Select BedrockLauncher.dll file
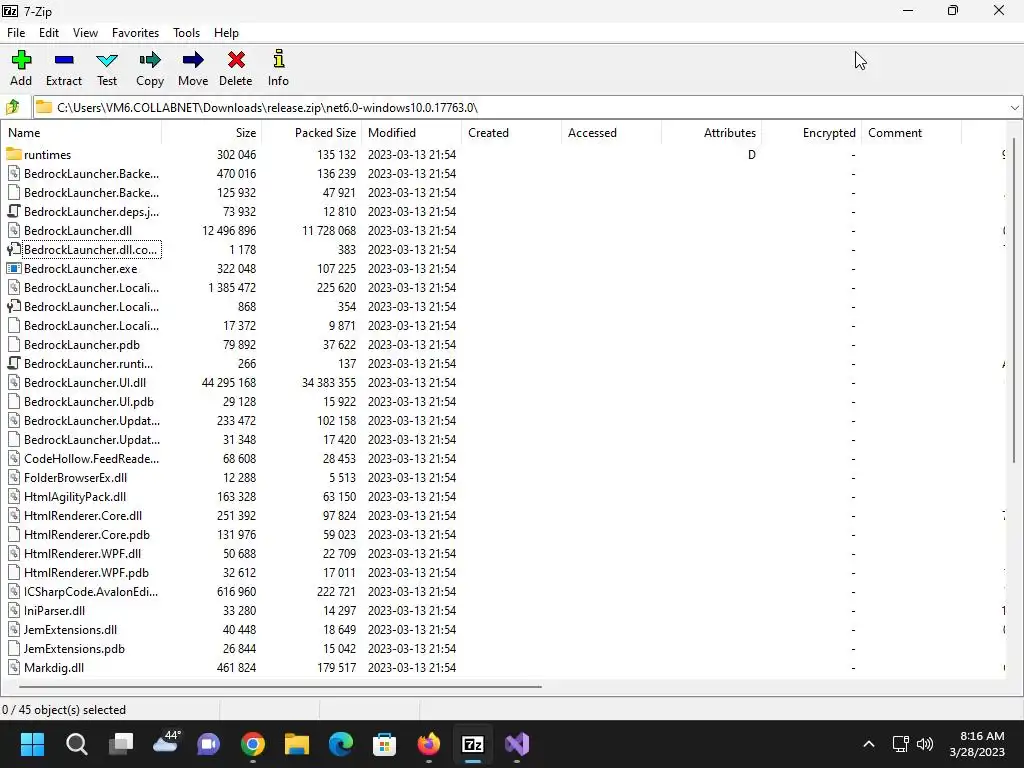 pos(78,231)
